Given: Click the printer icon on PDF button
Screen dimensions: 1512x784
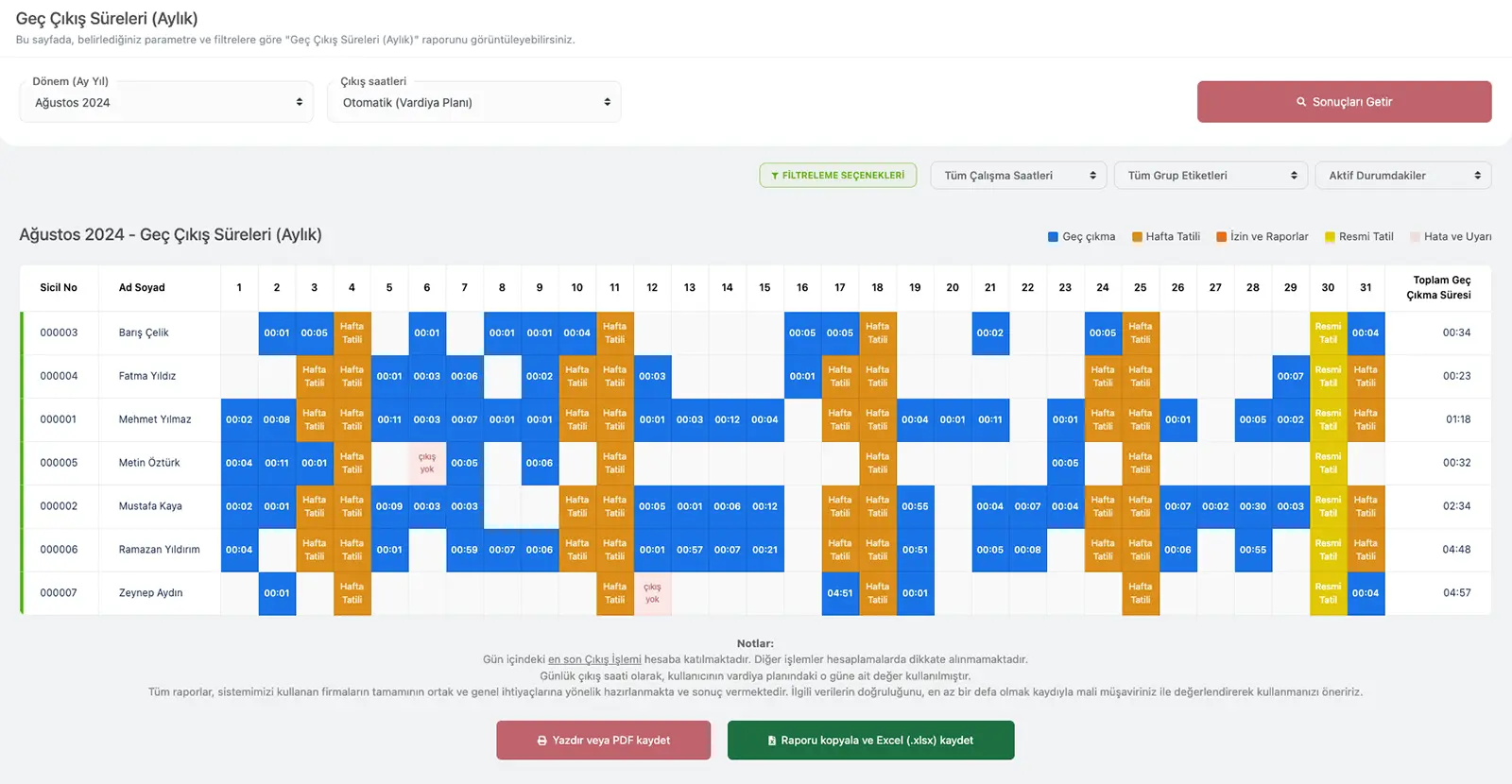Looking at the screenshot, I should pos(541,741).
